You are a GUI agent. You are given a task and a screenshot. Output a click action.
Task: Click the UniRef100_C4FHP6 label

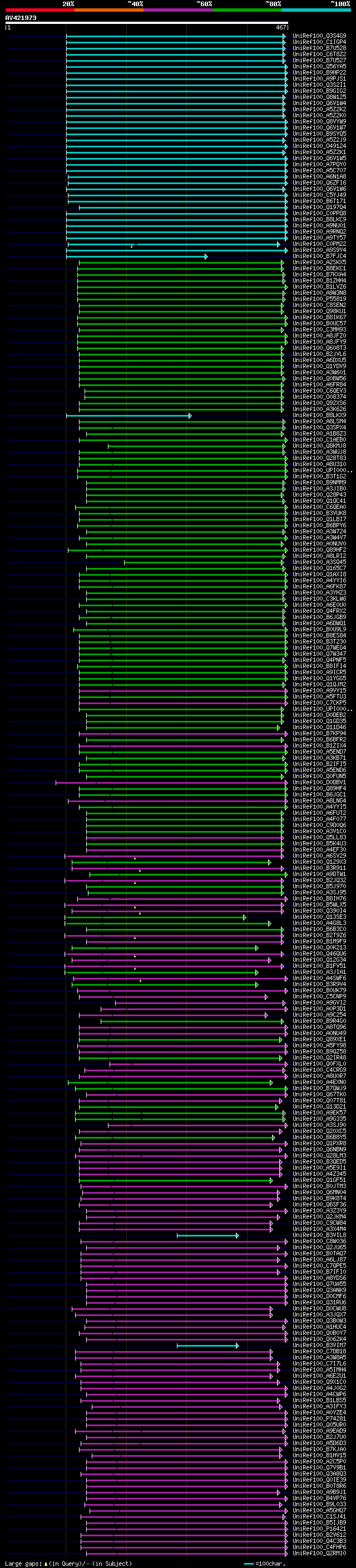(319, 1547)
